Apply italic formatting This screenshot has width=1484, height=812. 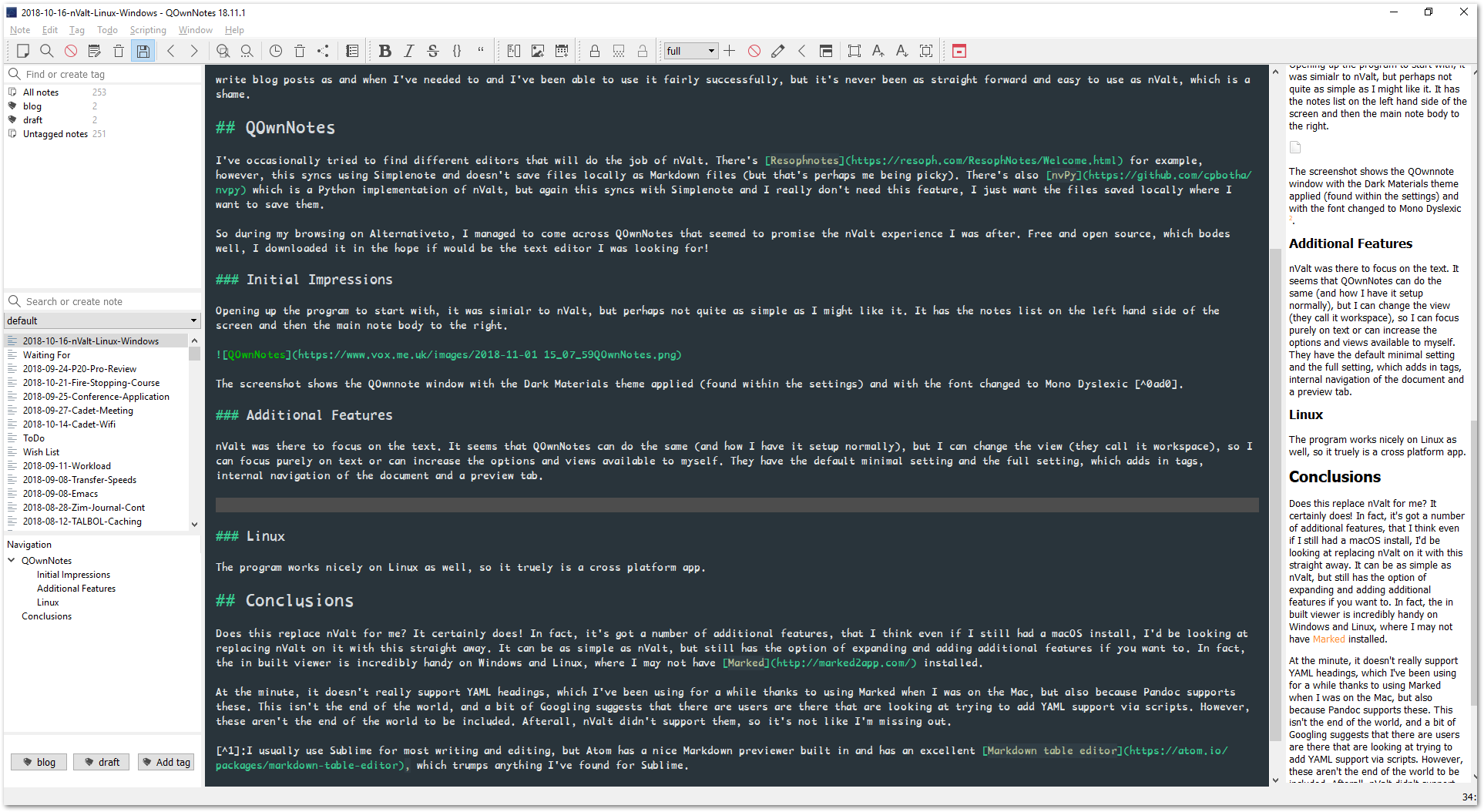[x=409, y=51]
